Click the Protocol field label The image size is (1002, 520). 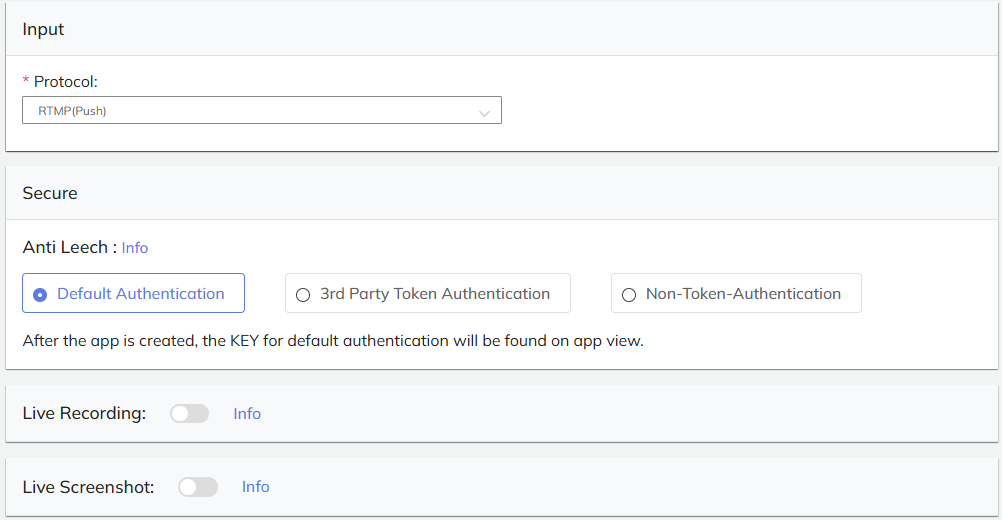pos(66,82)
